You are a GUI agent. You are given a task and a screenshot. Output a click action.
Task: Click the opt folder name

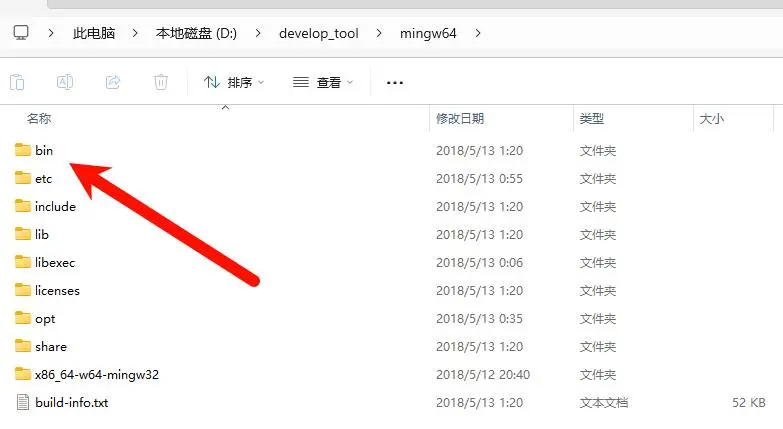pos(45,319)
